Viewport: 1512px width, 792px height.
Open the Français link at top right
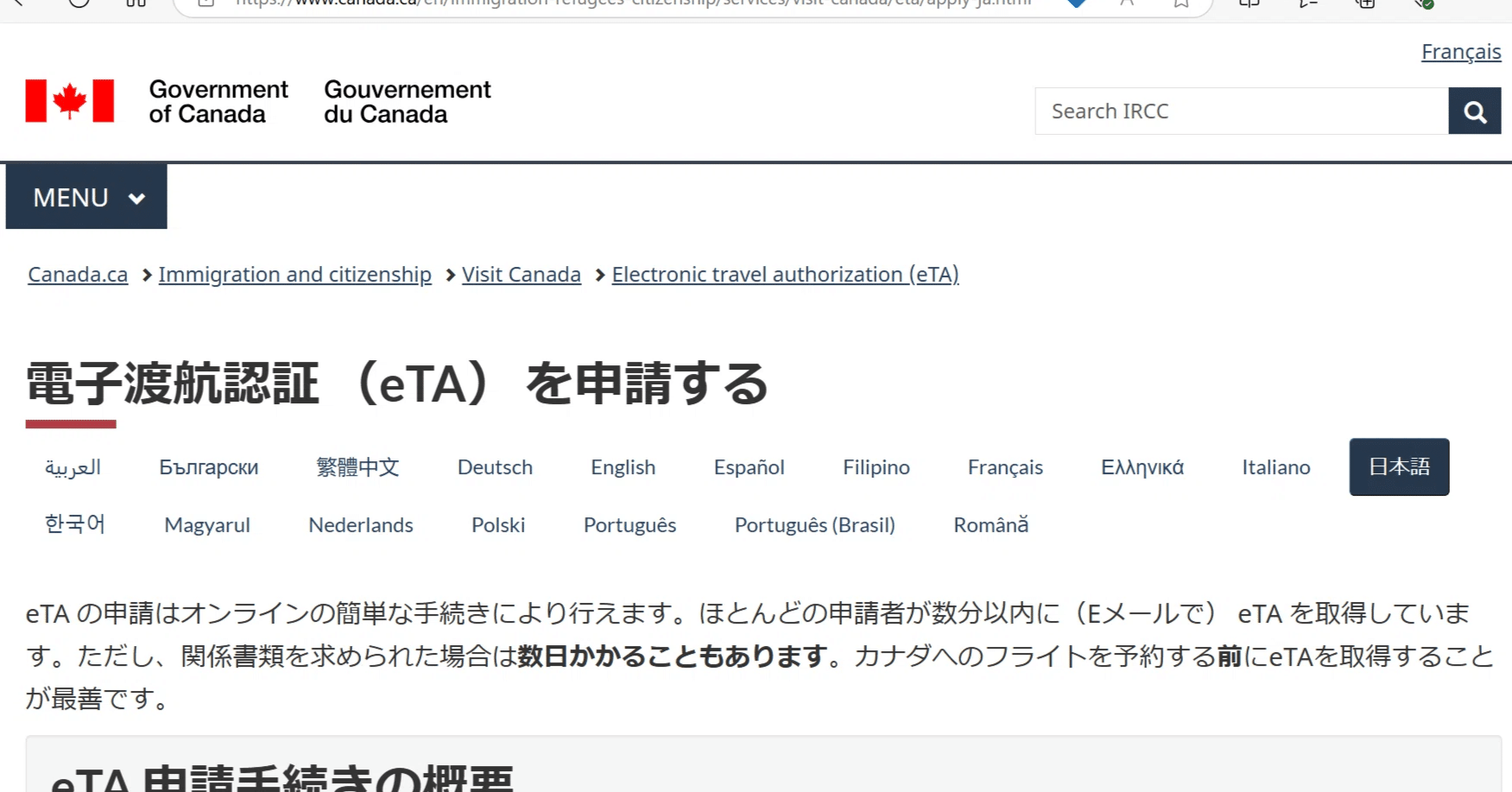(1460, 52)
